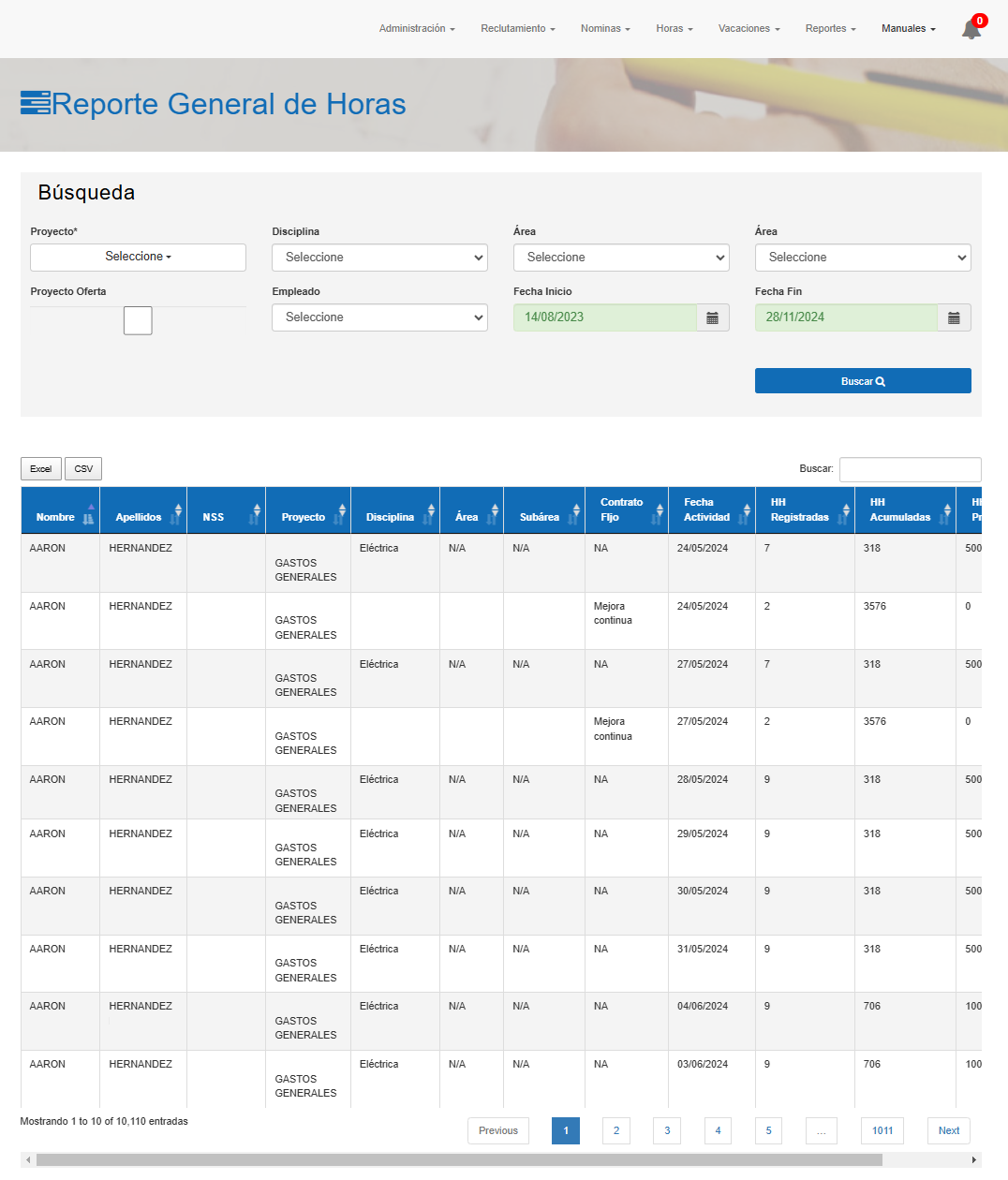The height and width of the screenshot is (1180, 1008).
Task: Open the Fecha Fin calendar picker
Action: tap(954, 317)
